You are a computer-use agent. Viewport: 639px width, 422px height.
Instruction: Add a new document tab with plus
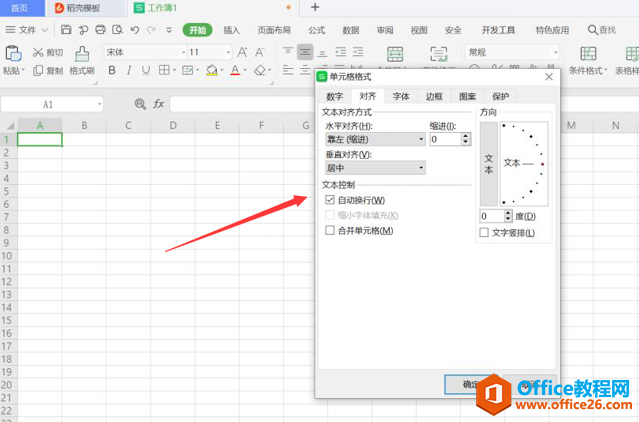(315, 7)
